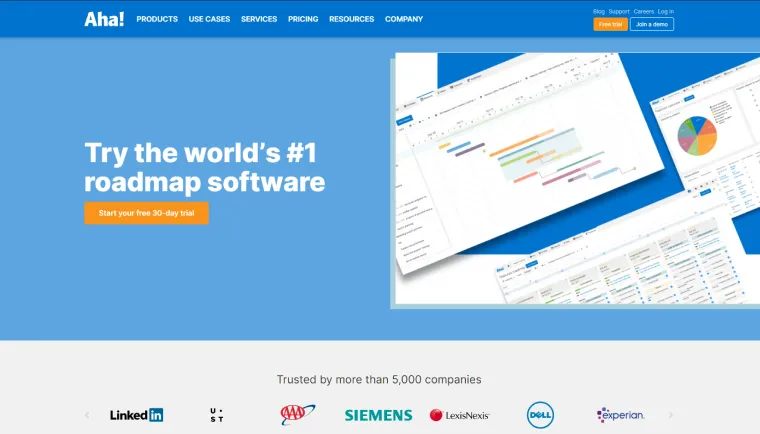Click the LexisNexis logo
The height and width of the screenshot is (434, 760).
(x=459, y=415)
